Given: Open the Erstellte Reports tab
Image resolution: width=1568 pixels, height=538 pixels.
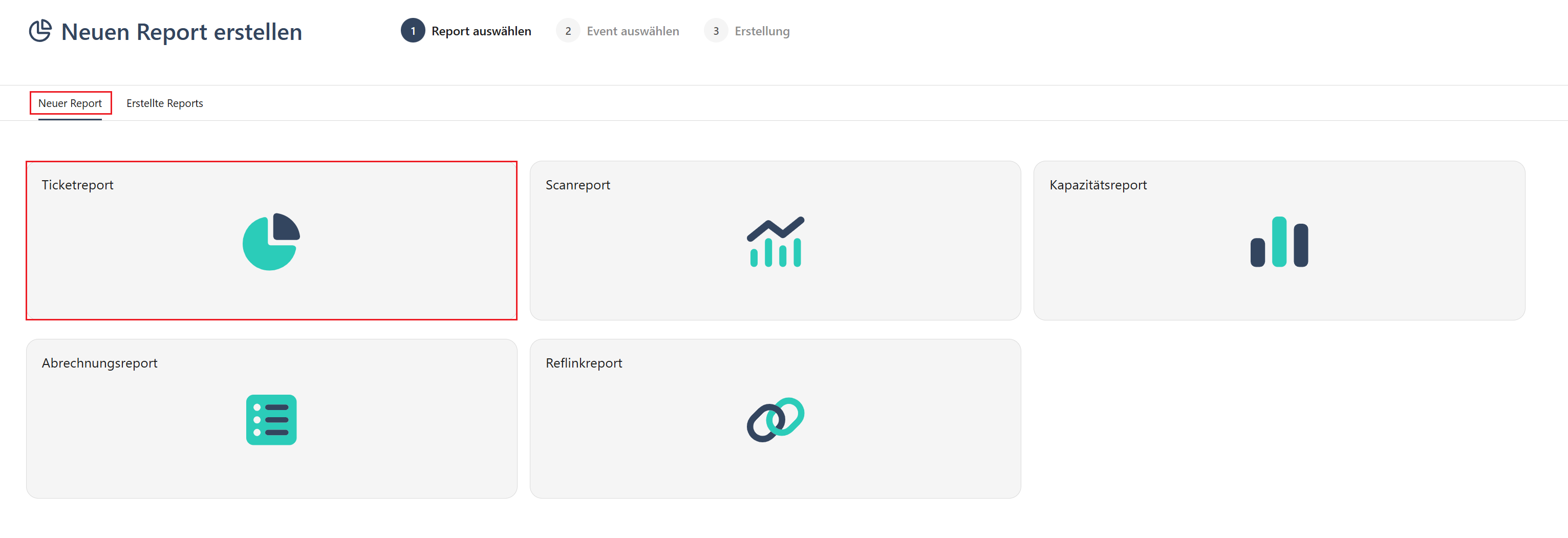Looking at the screenshot, I should coord(165,103).
